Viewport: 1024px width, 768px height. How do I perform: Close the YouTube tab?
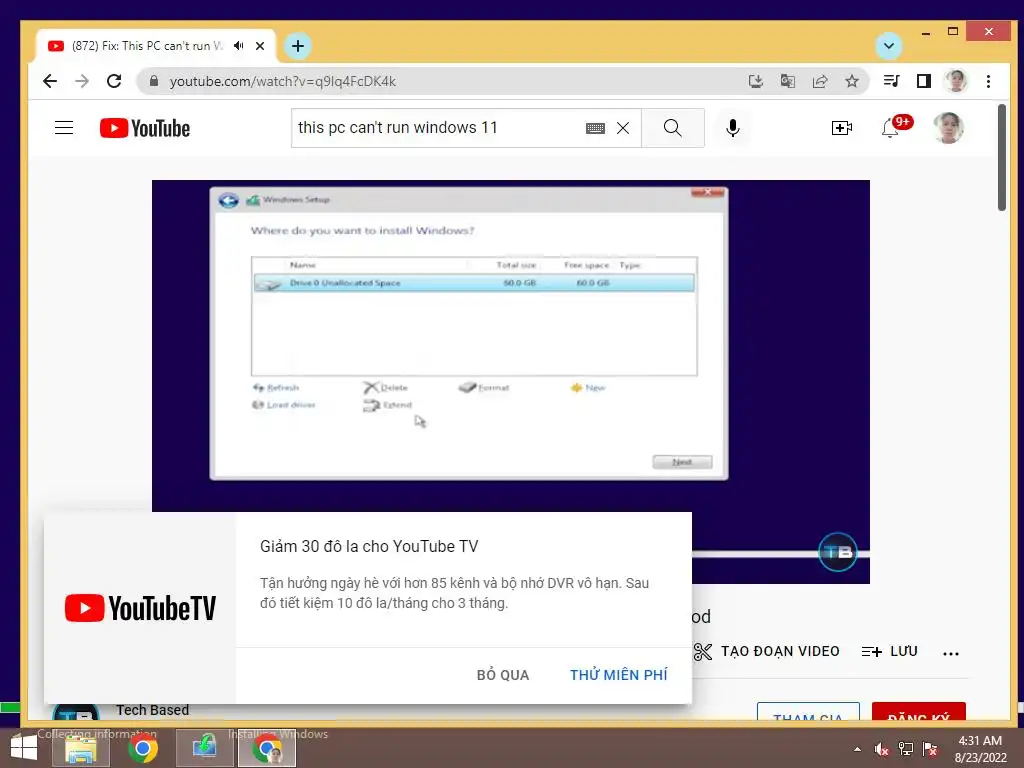(x=260, y=46)
